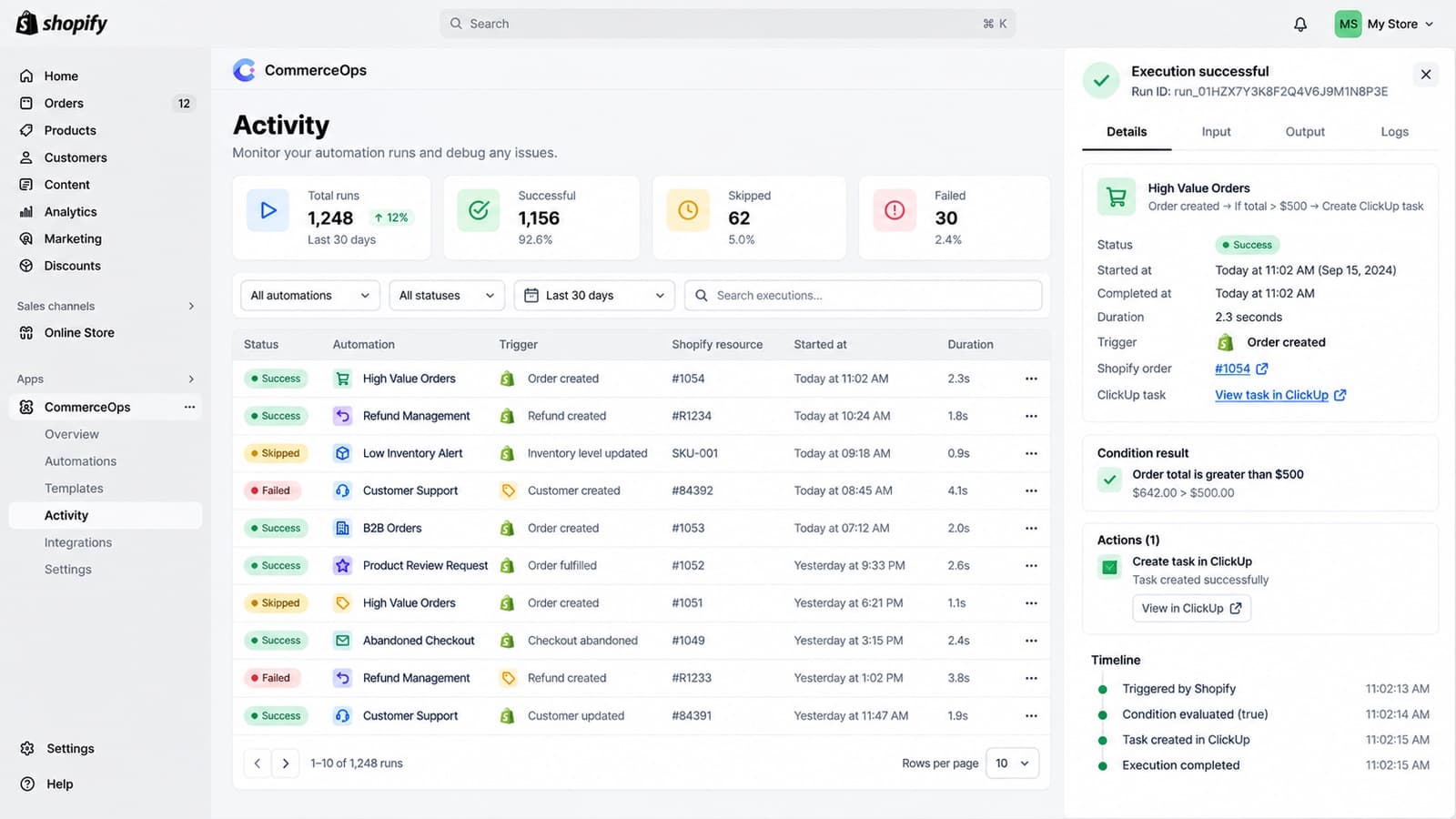Click the Total runs play icon
The width and height of the screenshot is (1456, 819).
pos(268,210)
